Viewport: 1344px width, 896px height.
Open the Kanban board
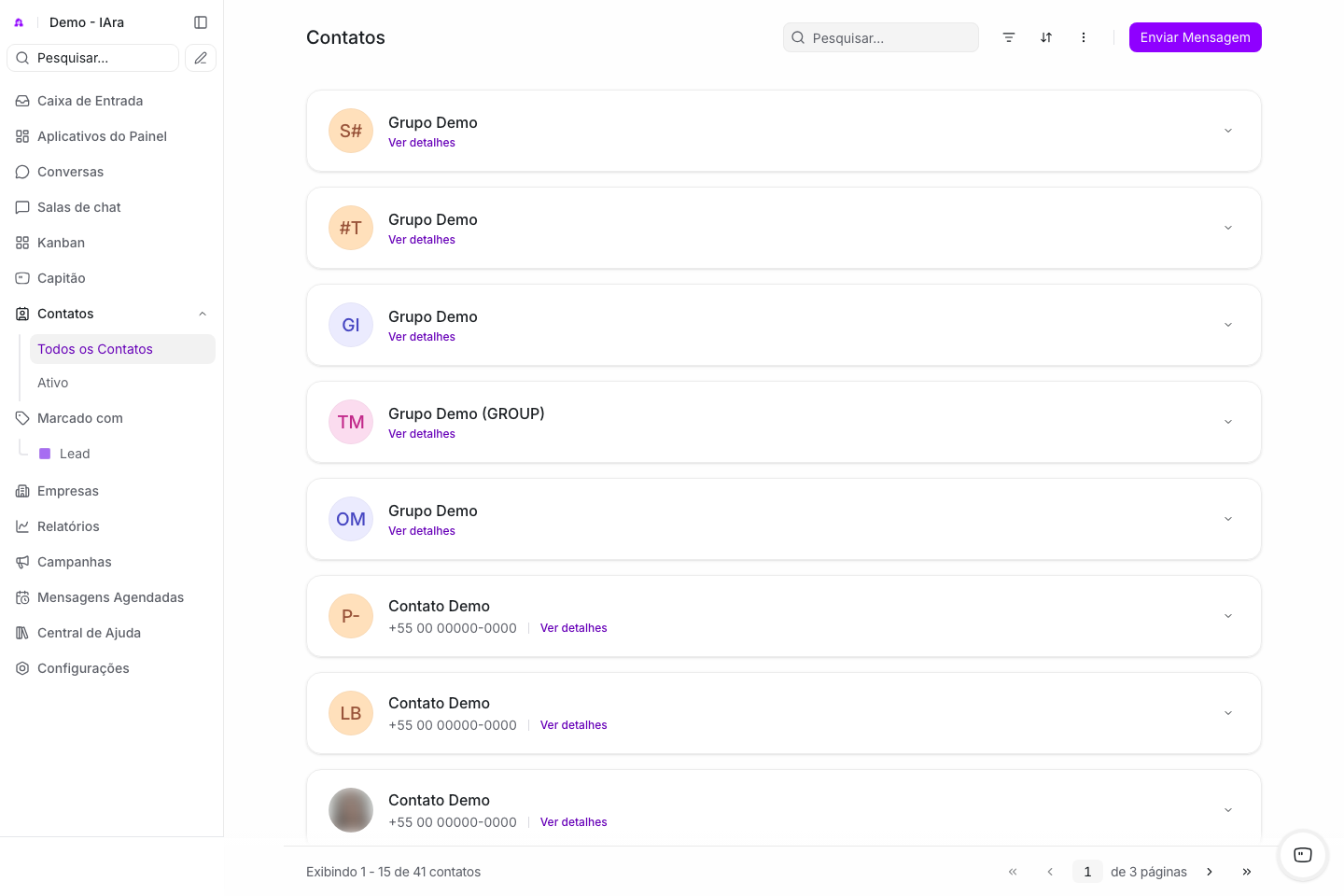point(111,243)
